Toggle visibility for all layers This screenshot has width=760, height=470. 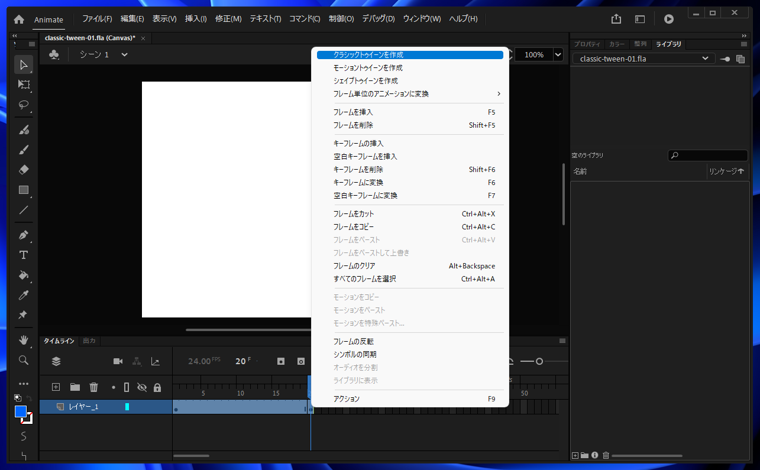[141, 387]
